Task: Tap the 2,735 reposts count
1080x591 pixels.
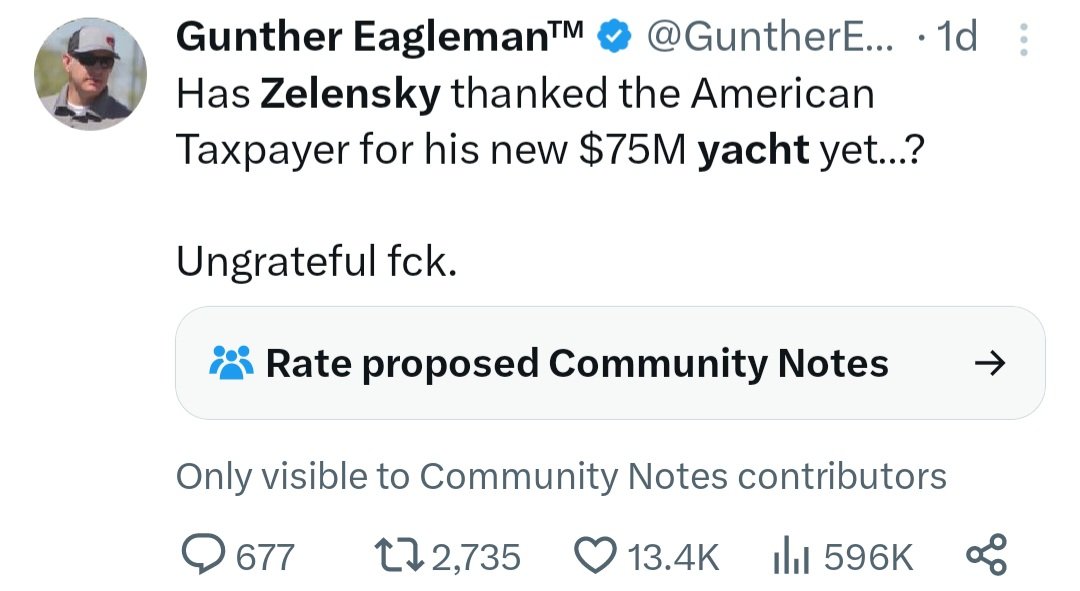Action: (476, 557)
